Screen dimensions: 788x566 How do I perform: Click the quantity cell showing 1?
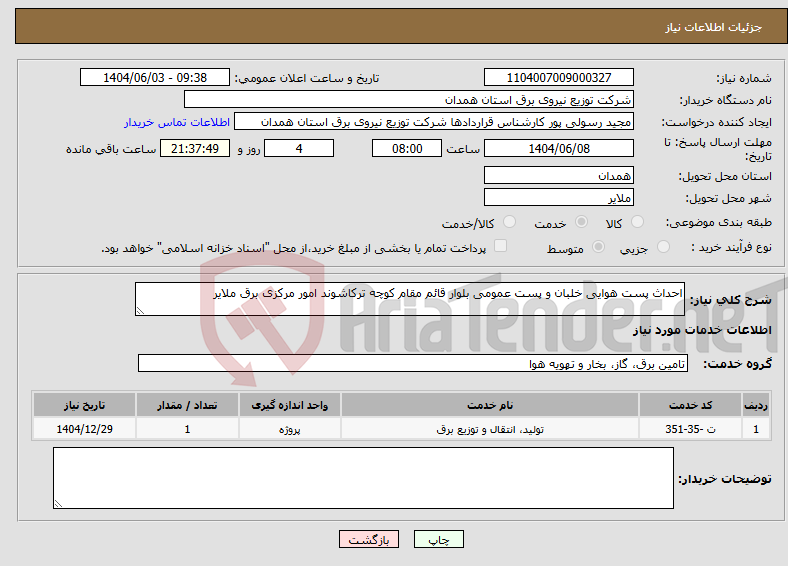tap(187, 429)
